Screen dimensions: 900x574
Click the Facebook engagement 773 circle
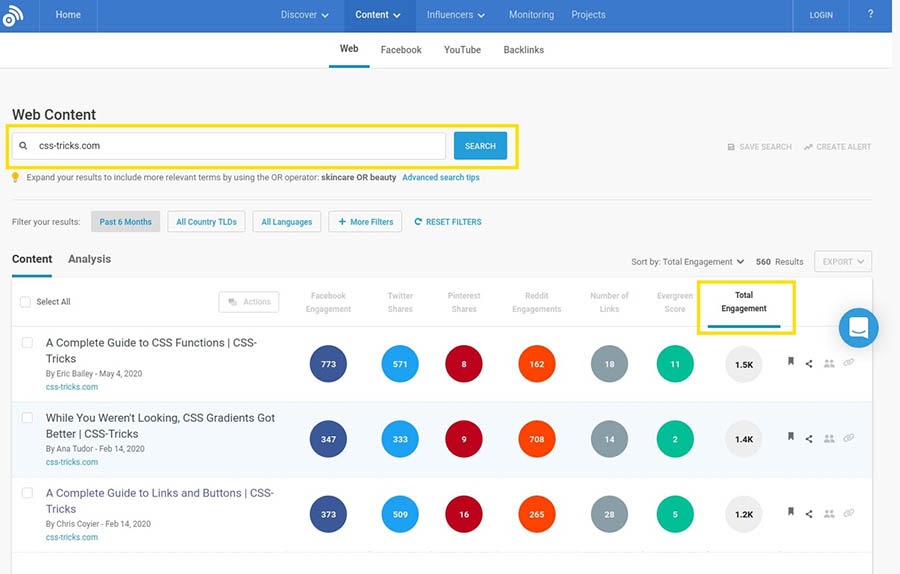click(x=328, y=364)
